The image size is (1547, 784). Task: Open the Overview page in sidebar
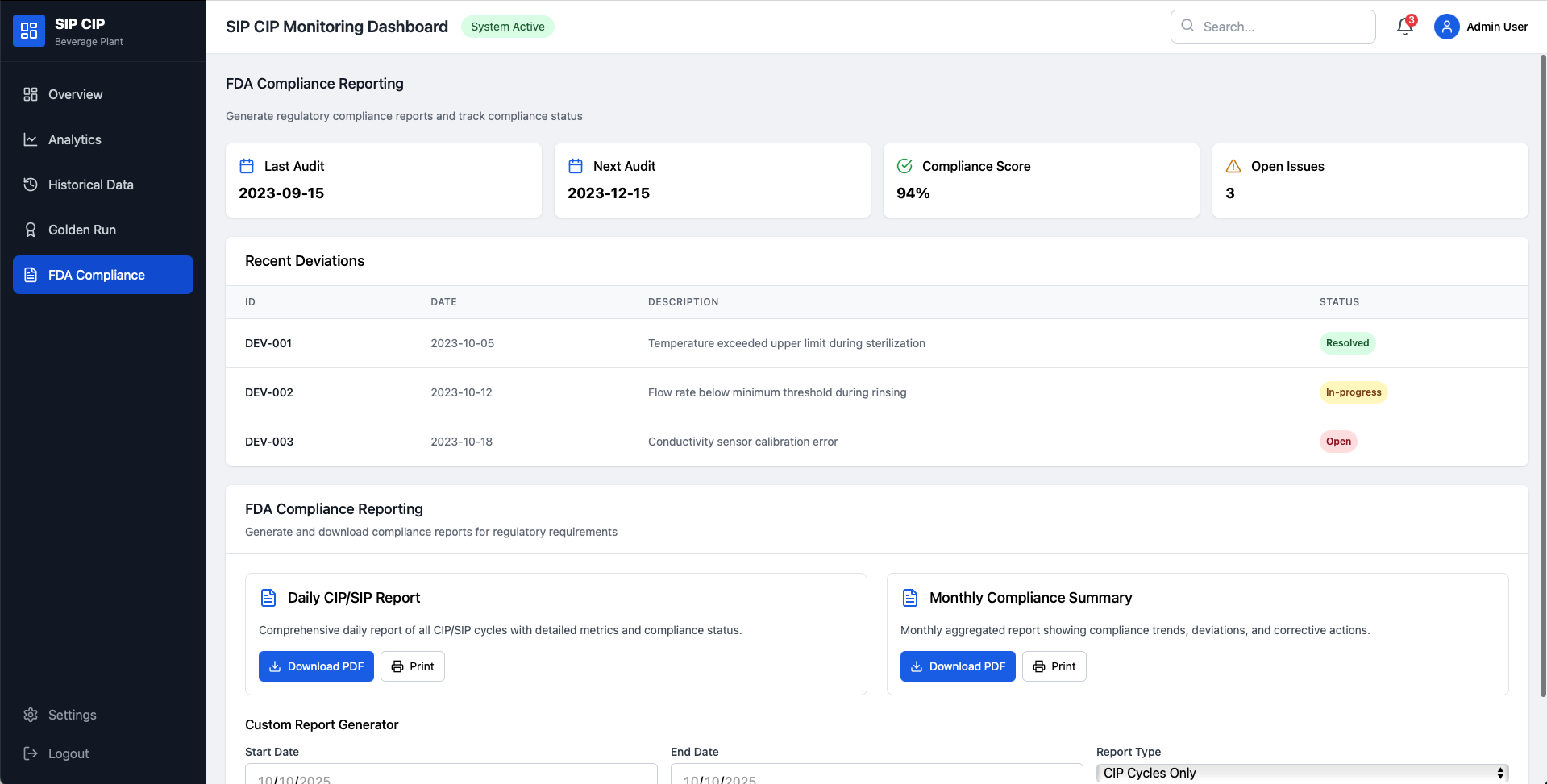tap(75, 94)
